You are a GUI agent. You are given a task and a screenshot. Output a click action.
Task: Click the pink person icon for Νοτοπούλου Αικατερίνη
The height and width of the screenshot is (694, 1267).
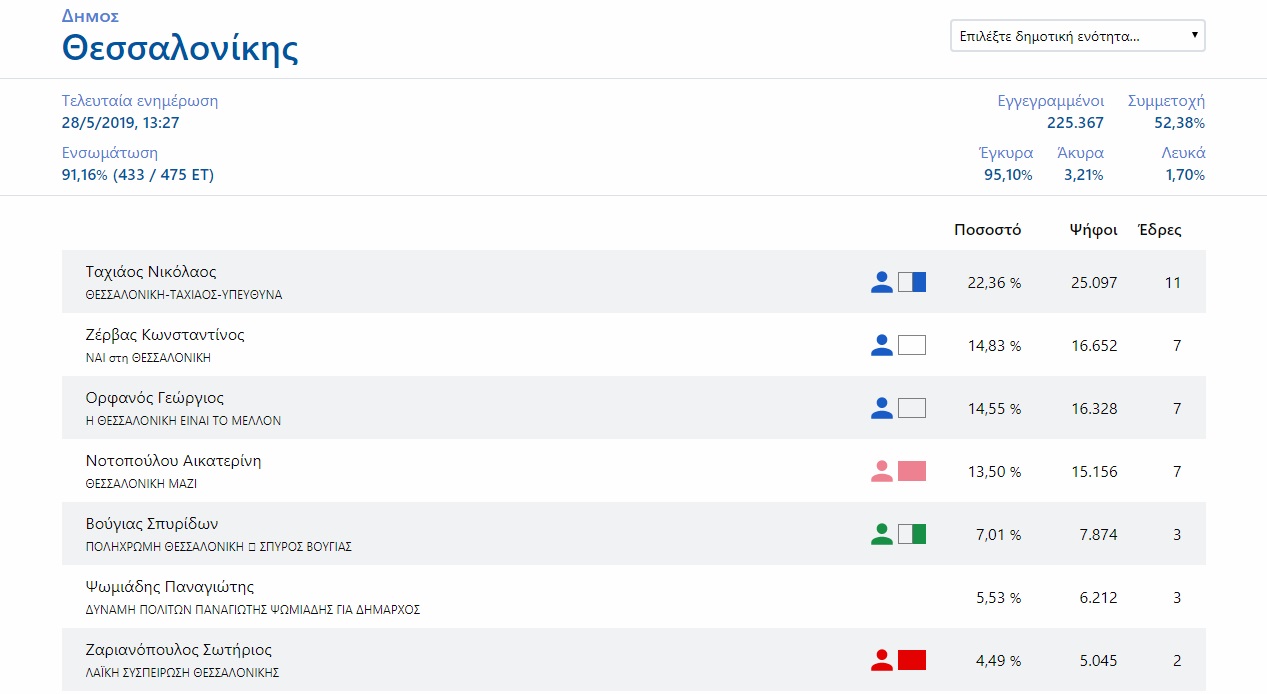881,472
